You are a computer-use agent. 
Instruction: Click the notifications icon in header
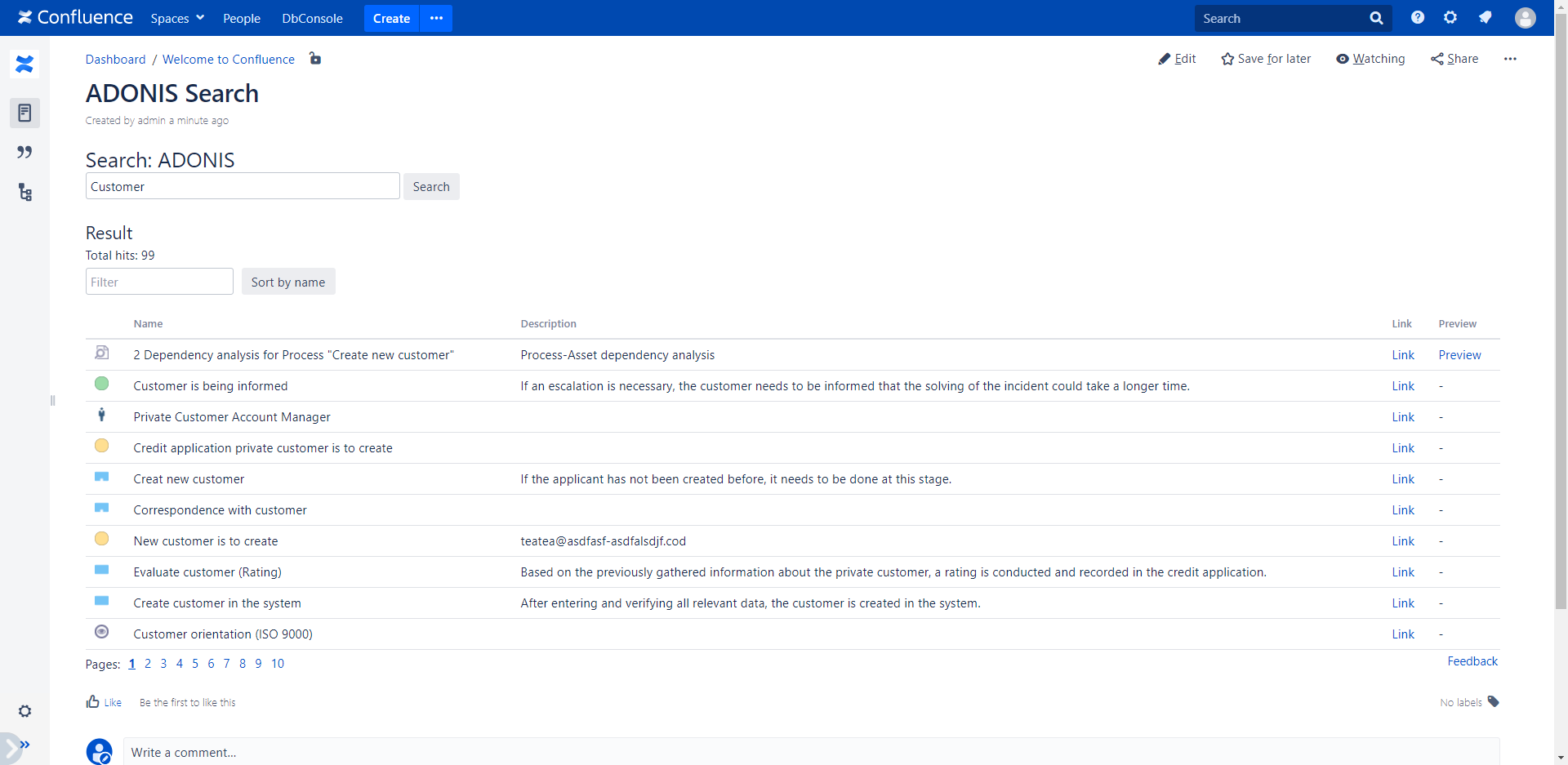click(1485, 18)
